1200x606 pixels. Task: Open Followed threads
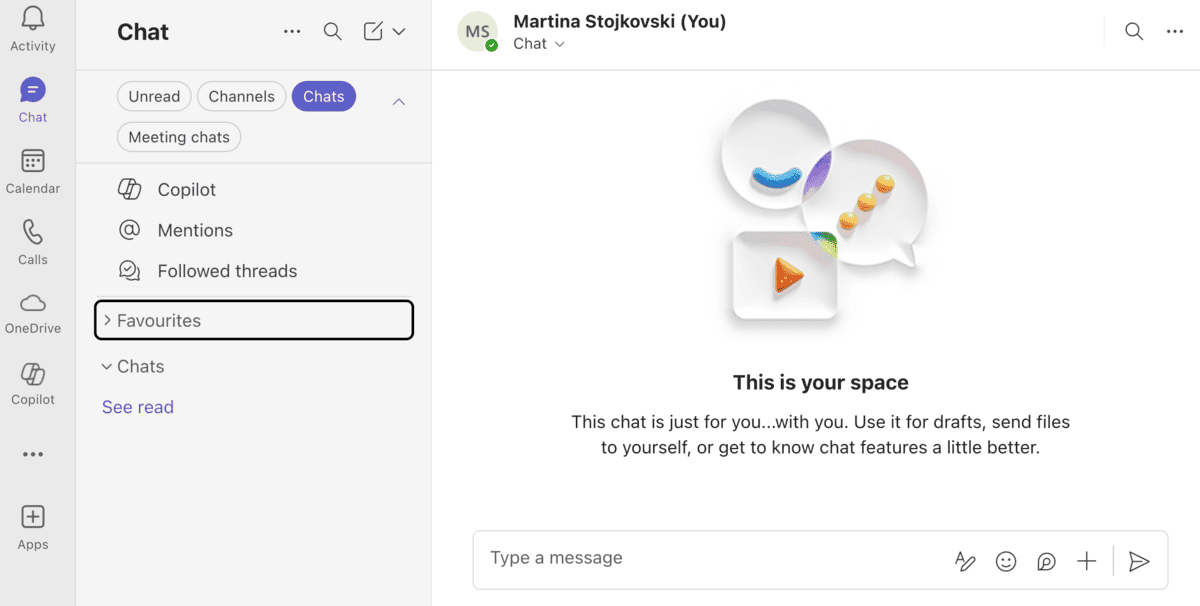(x=227, y=270)
